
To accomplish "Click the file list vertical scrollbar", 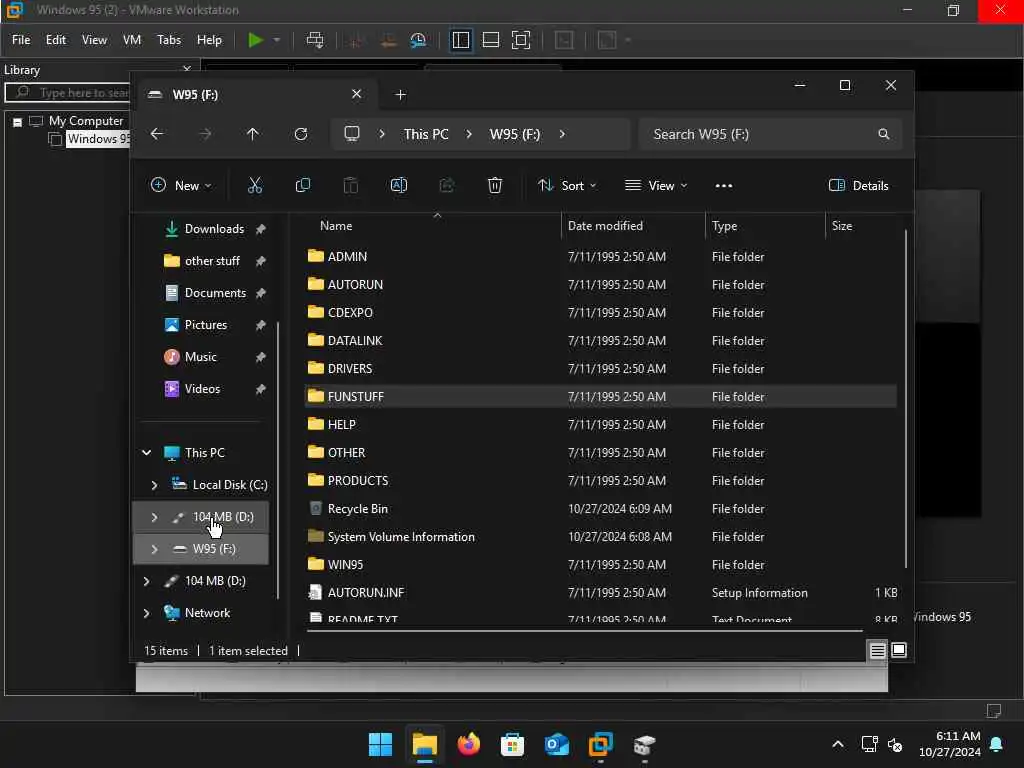I will point(905,398).
